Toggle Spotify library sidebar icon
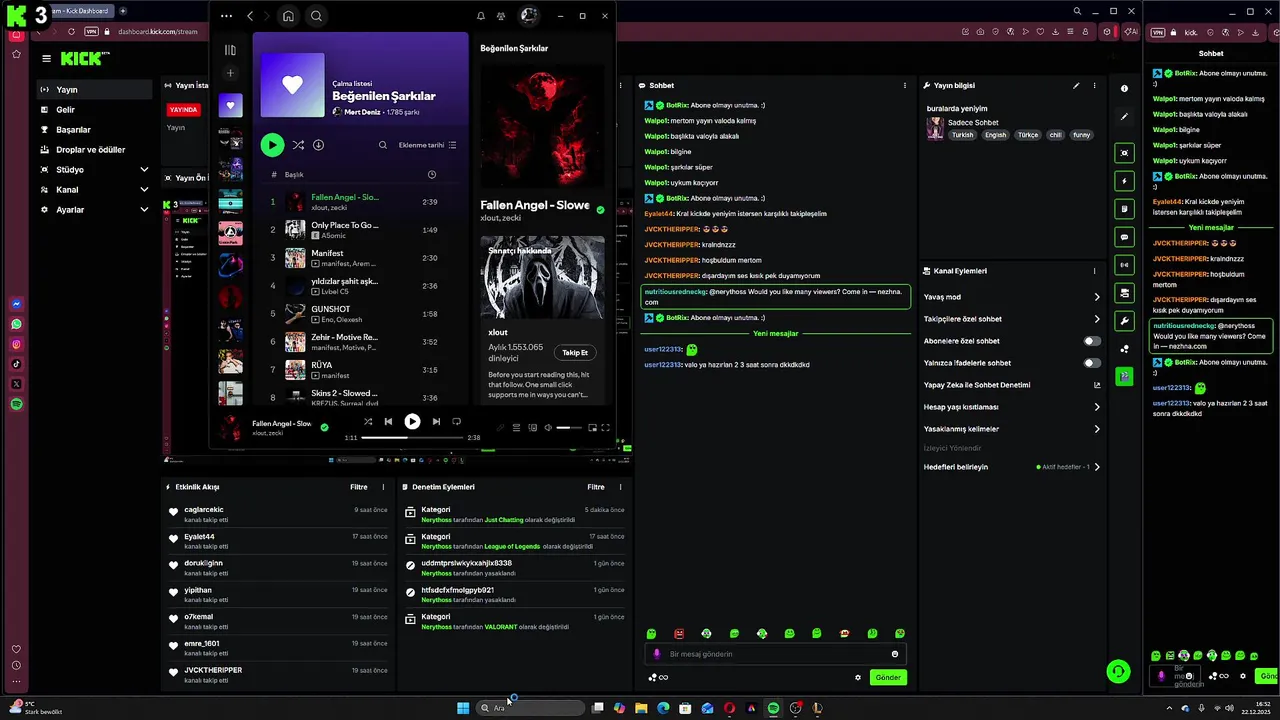This screenshot has height=720, width=1280. click(230, 50)
